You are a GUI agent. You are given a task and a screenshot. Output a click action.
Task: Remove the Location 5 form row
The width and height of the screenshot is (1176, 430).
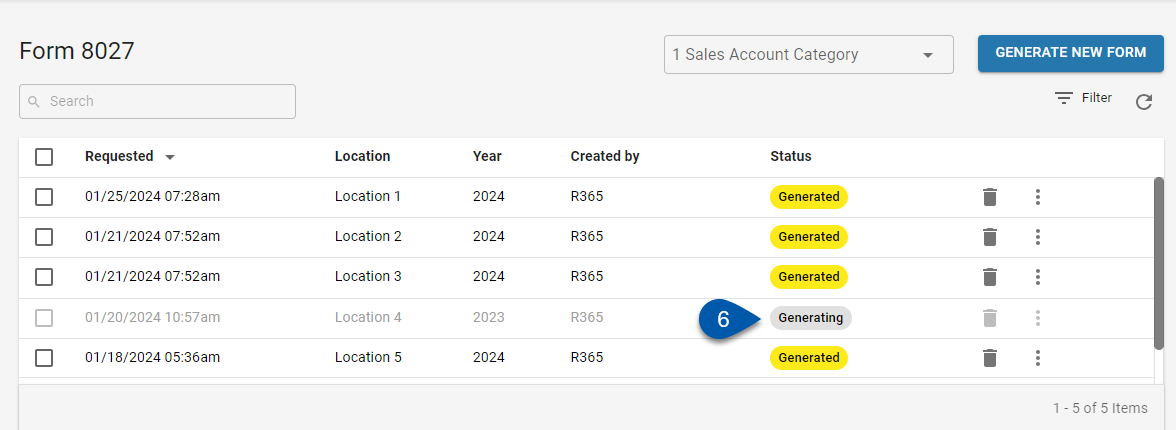pos(990,358)
